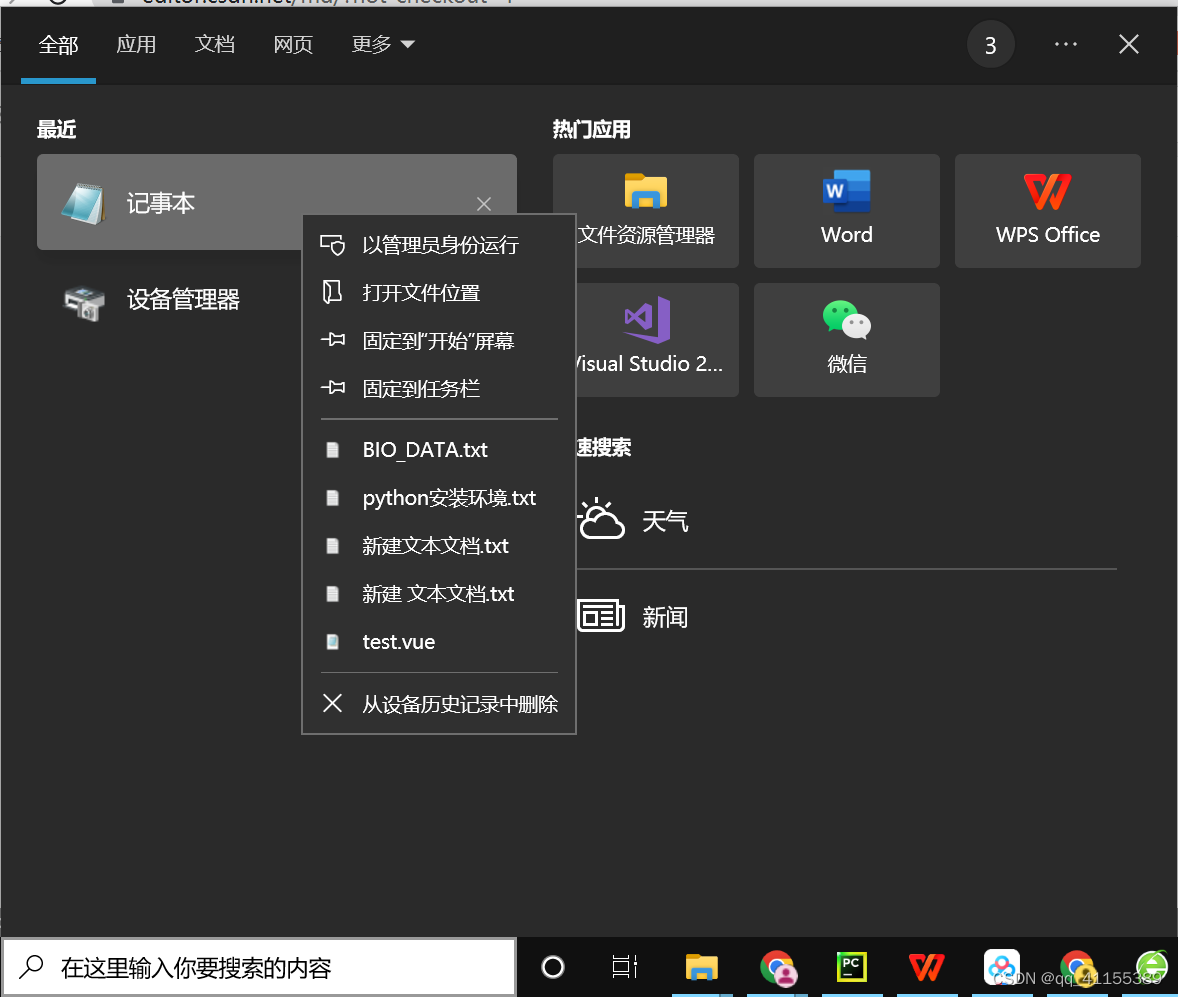The width and height of the screenshot is (1178, 997).
Task: Open recent file 新建文本文档.txt
Action: tap(439, 546)
